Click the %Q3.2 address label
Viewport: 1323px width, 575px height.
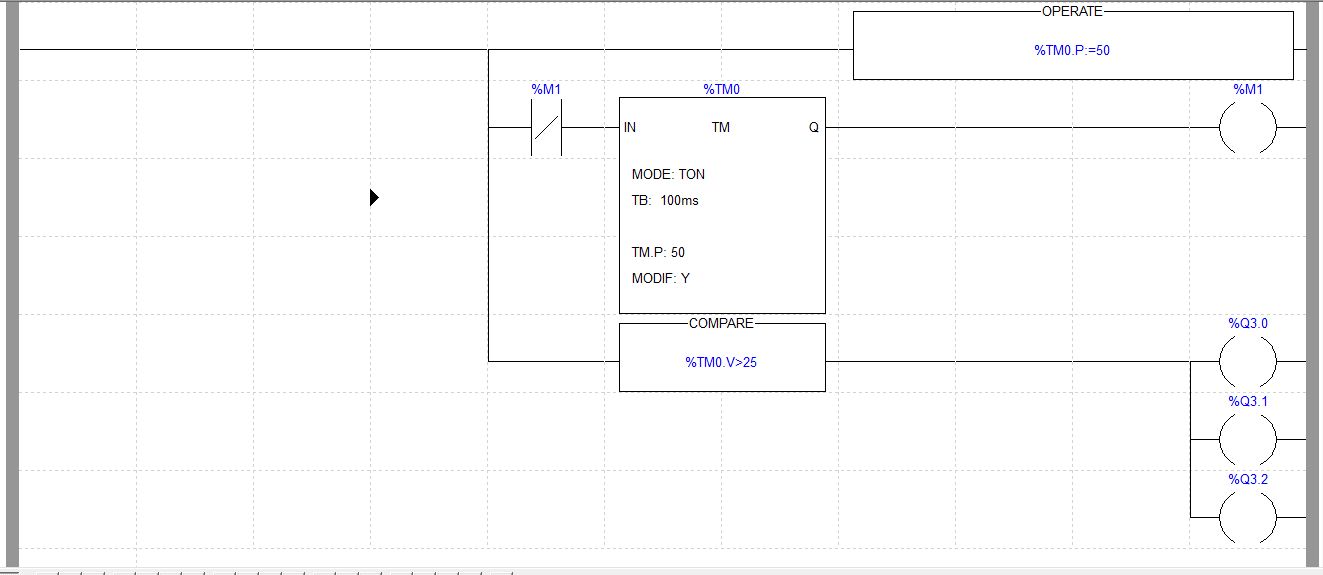click(1247, 480)
